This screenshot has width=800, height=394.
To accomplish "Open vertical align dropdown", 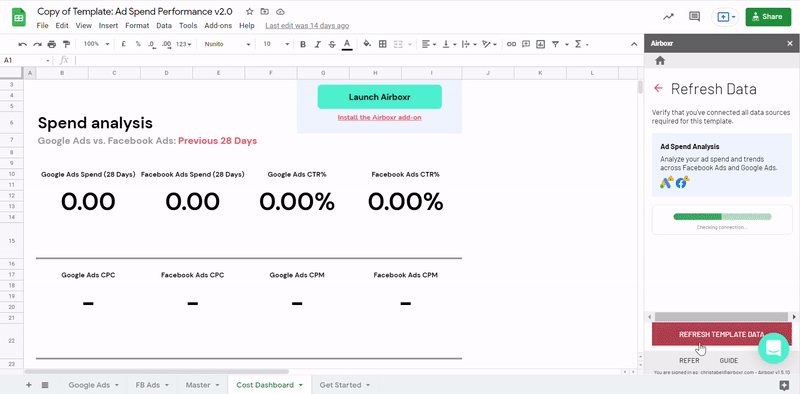I will coord(449,44).
